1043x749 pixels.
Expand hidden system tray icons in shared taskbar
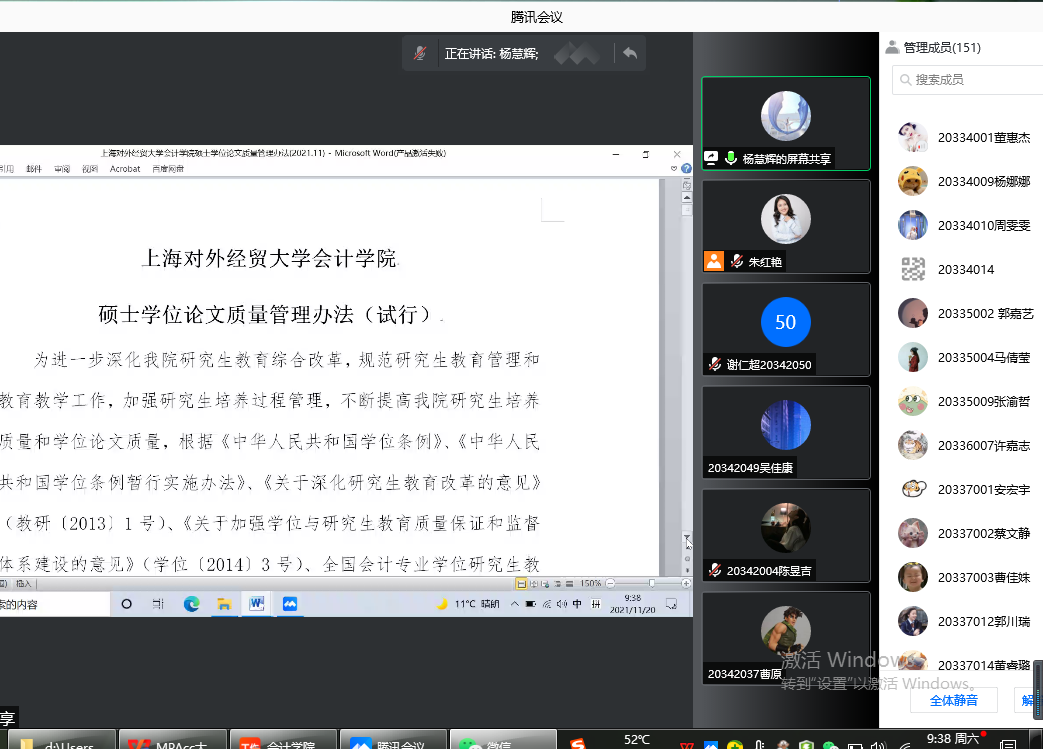pos(514,604)
